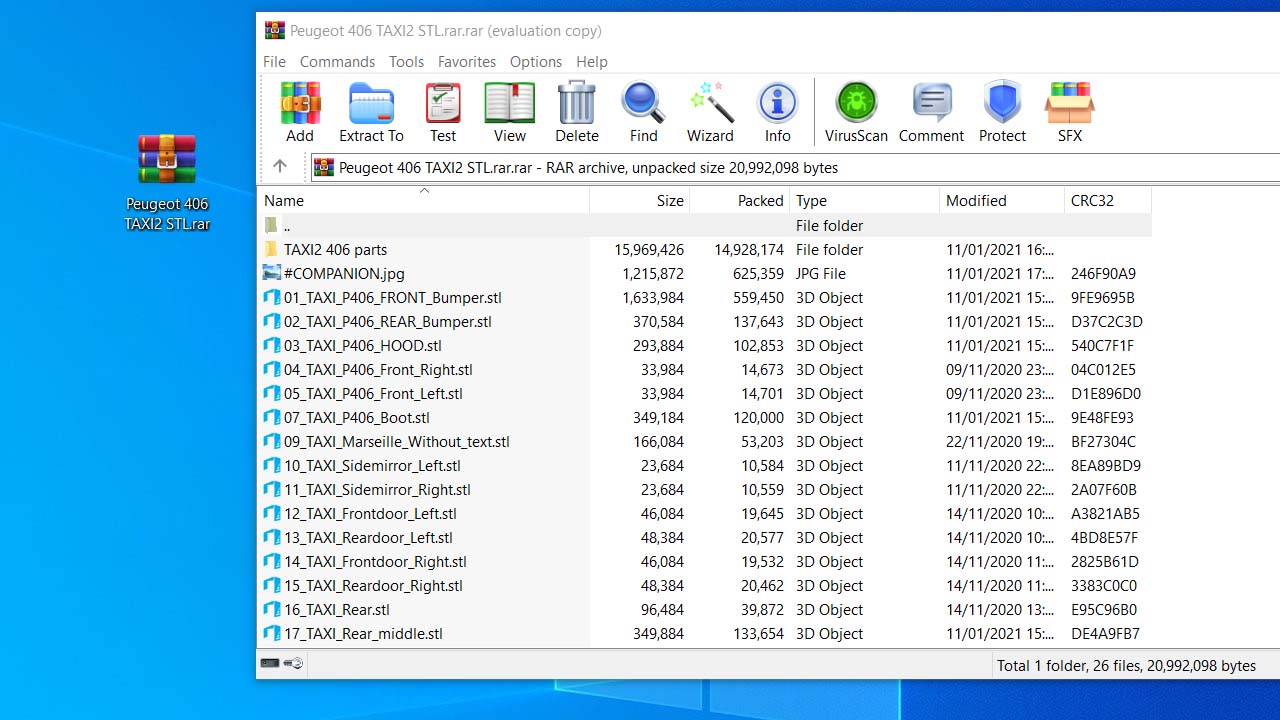Select 17_TAXI_Rear_middle.stl file name
The width and height of the screenshot is (1280, 720).
363,633
